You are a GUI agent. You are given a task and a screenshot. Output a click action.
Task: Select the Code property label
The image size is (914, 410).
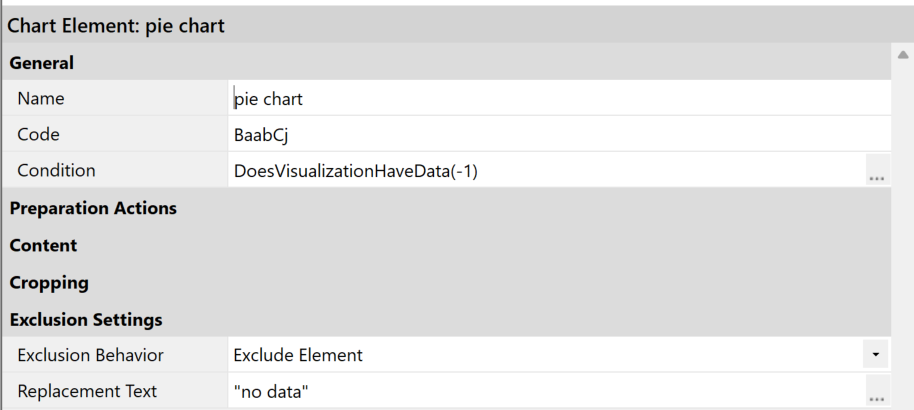[38, 135]
